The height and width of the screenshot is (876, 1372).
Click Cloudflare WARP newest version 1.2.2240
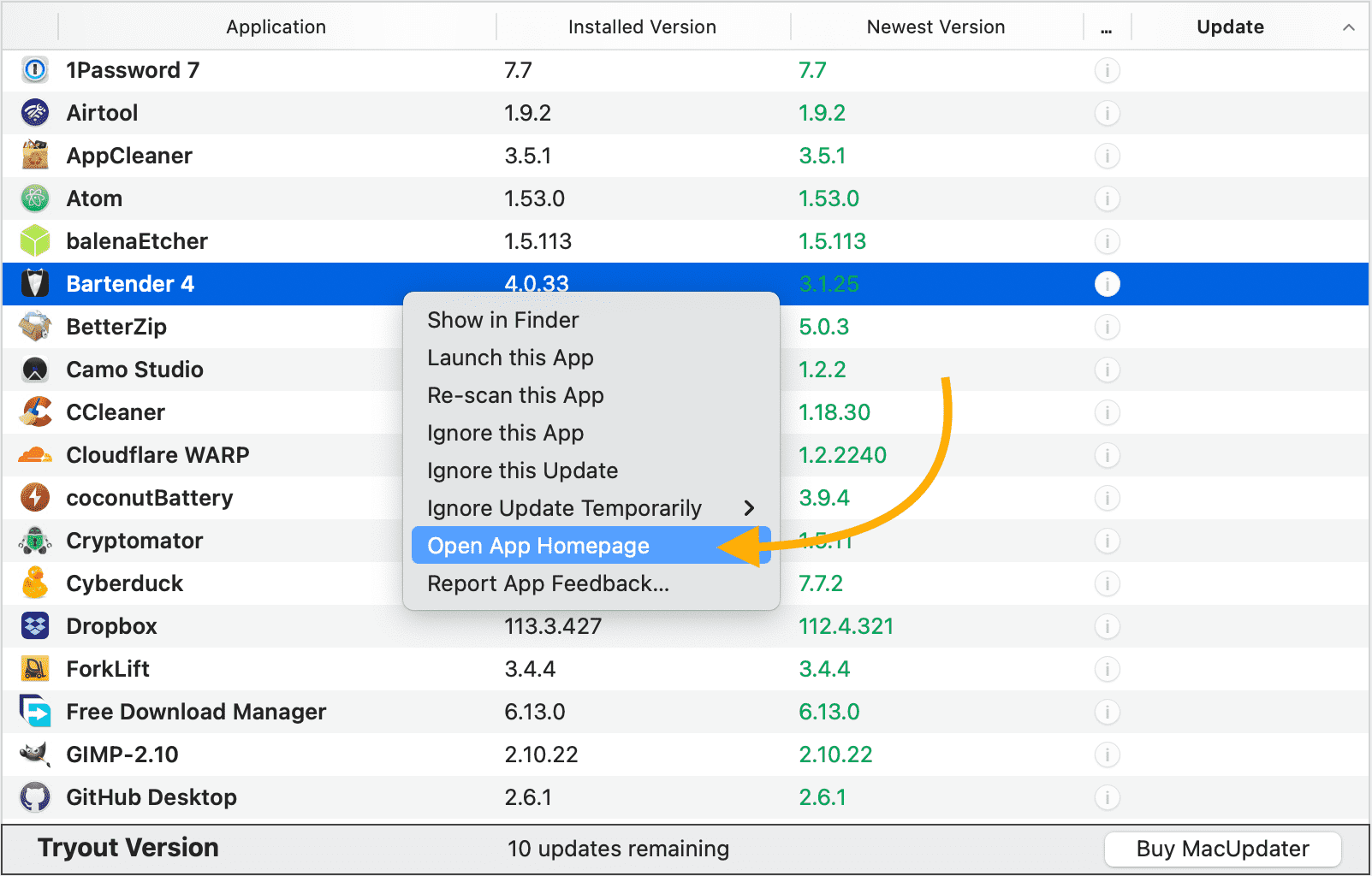point(842,455)
